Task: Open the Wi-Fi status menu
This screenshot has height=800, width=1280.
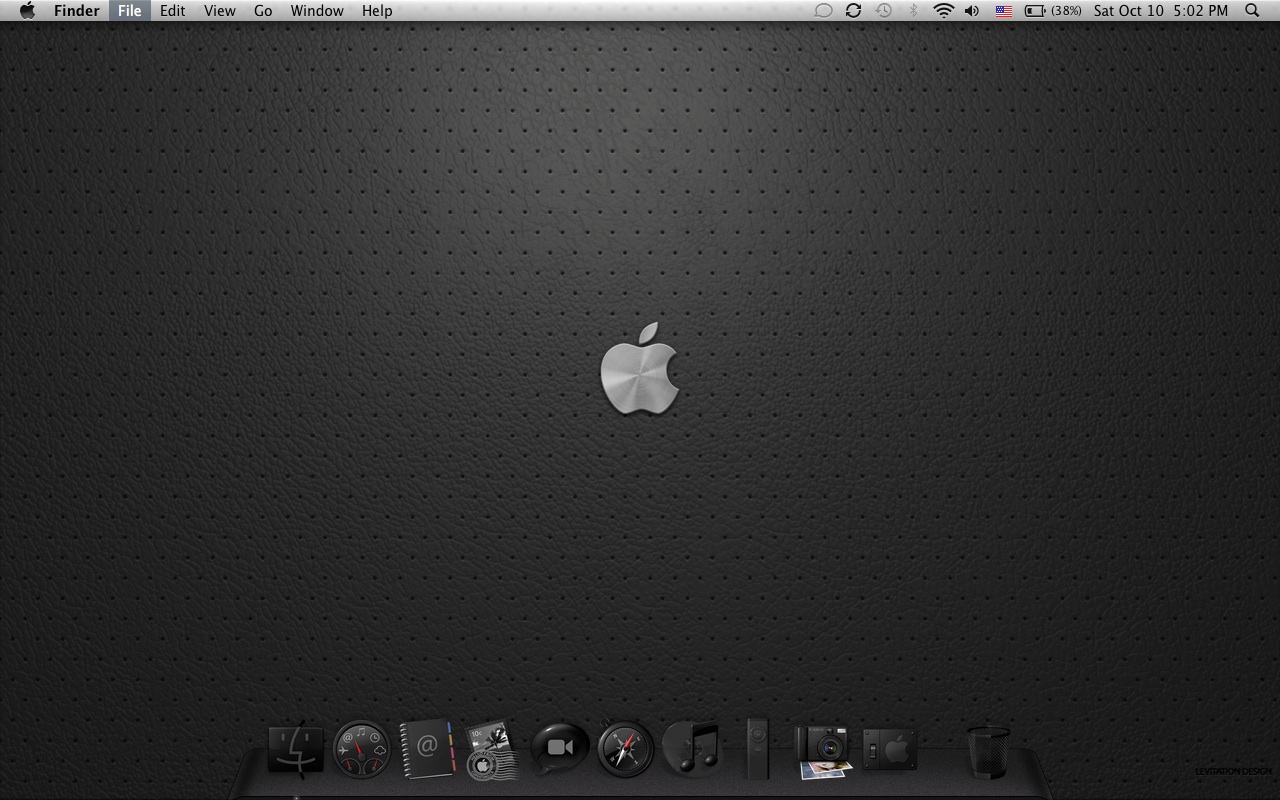Action: coord(943,11)
